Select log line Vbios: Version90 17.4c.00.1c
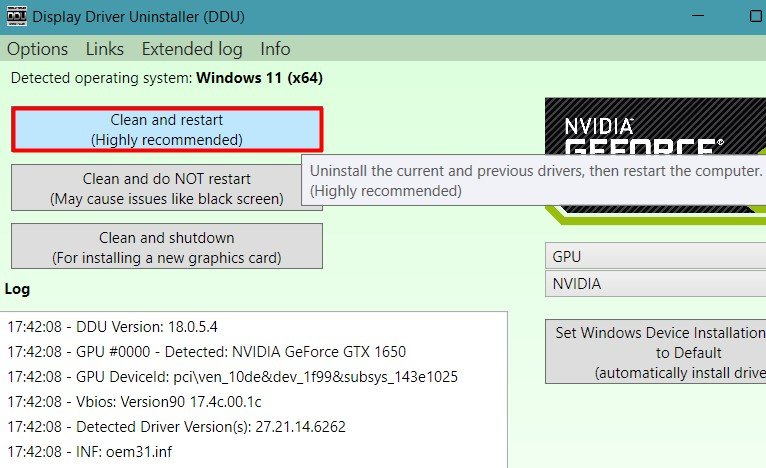Viewport: 766px width, 468px height. click(x=134, y=401)
